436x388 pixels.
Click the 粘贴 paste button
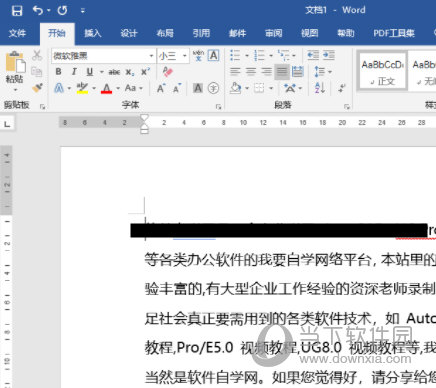[x=15, y=67]
